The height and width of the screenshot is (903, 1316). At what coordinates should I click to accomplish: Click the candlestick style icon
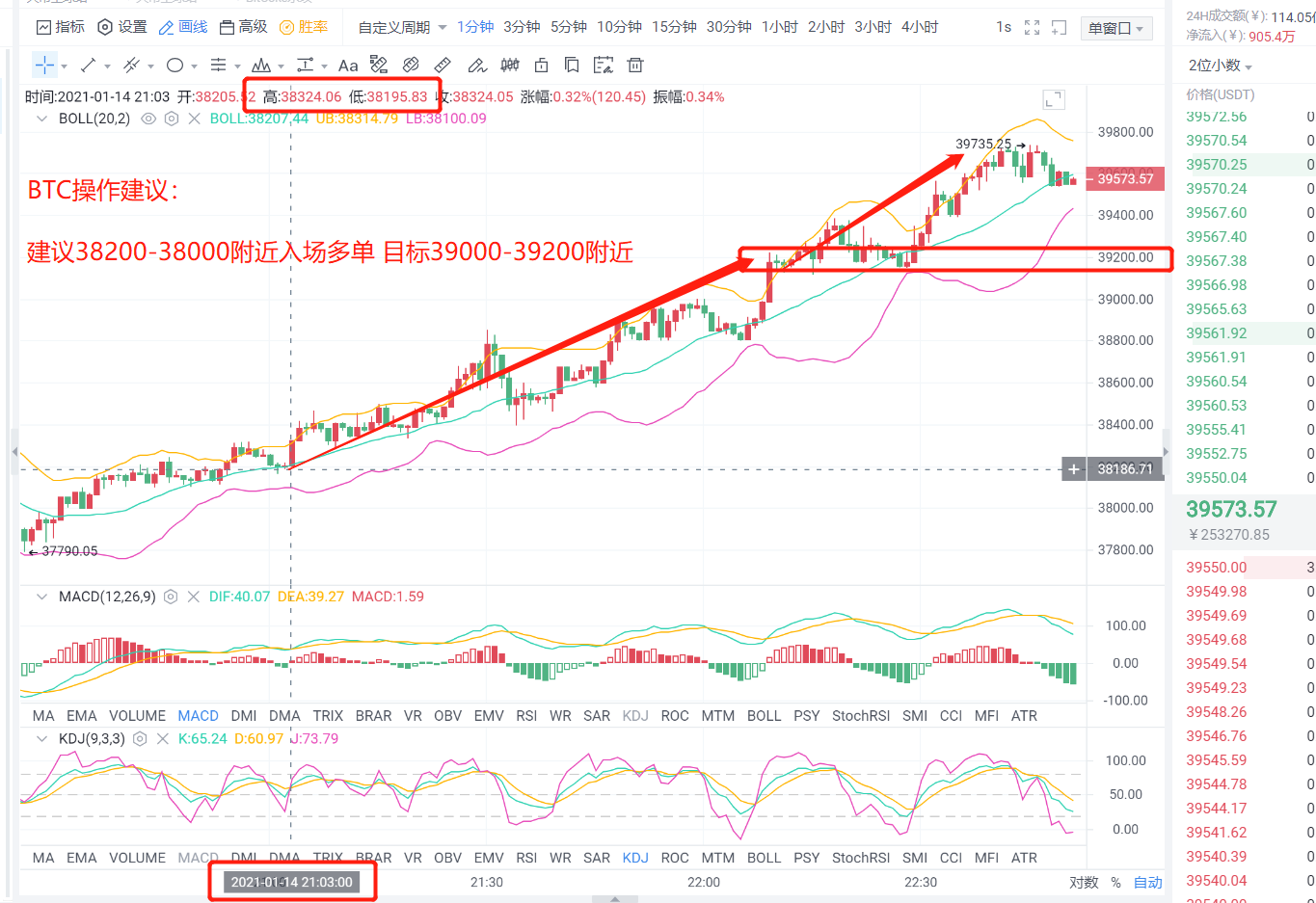pos(510,66)
